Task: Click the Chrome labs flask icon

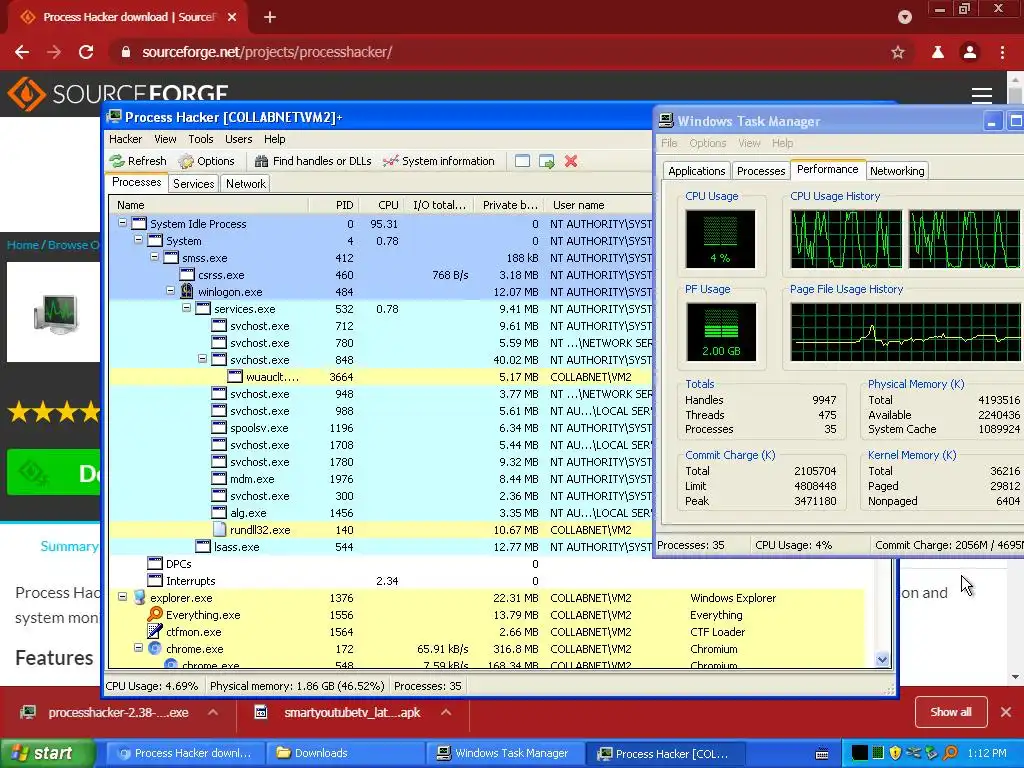Action: point(938,52)
